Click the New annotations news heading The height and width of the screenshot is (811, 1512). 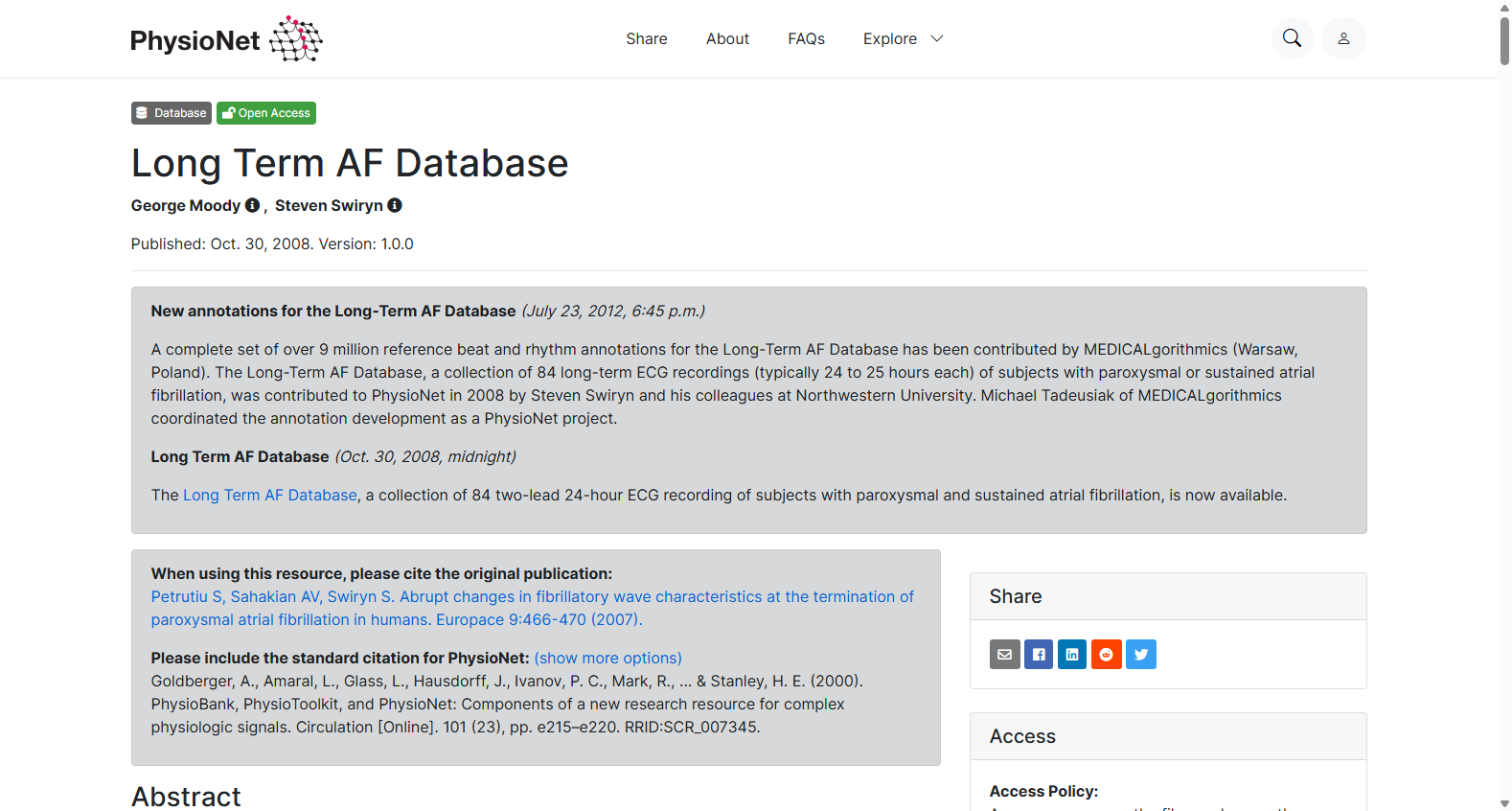pos(333,311)
